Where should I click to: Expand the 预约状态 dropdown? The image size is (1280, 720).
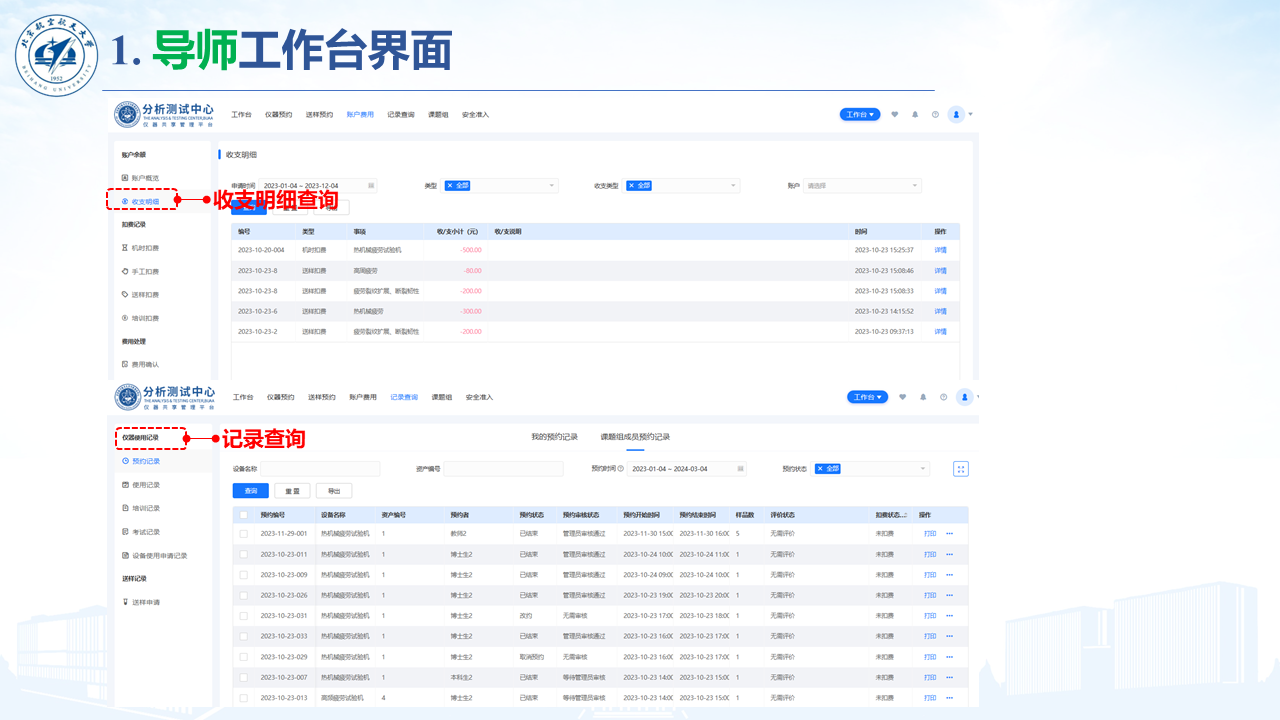[872, 469]
